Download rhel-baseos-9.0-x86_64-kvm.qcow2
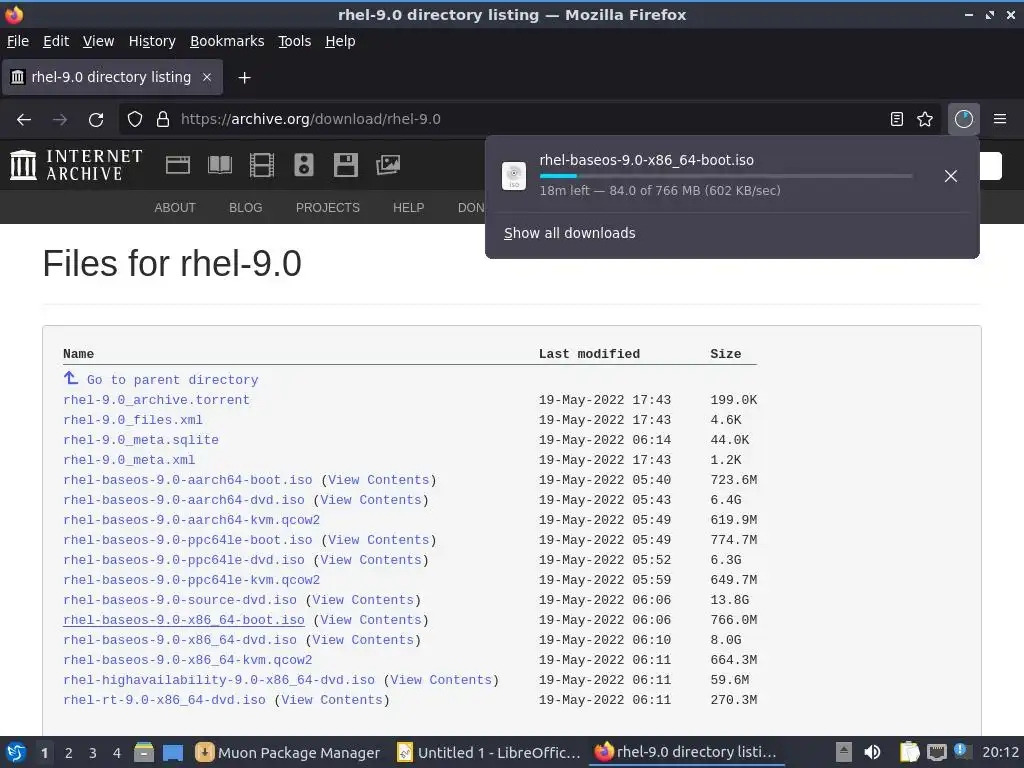The width and height of the screenshot is (1024, 768). point(187,660)
